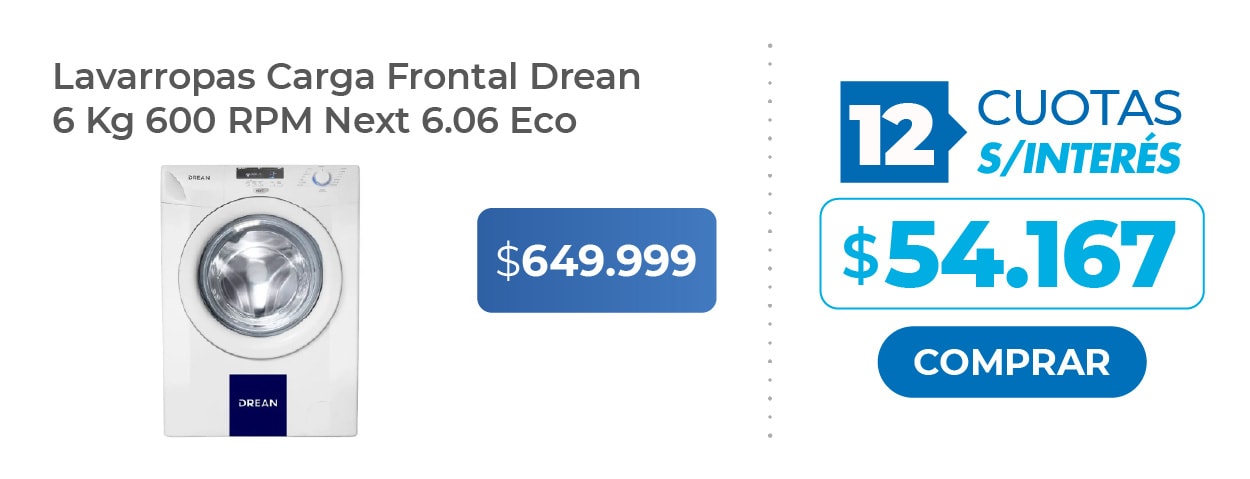Select the $54.167 installment price box
Screen dimensions: 1250x479
tap(1011, 254)
